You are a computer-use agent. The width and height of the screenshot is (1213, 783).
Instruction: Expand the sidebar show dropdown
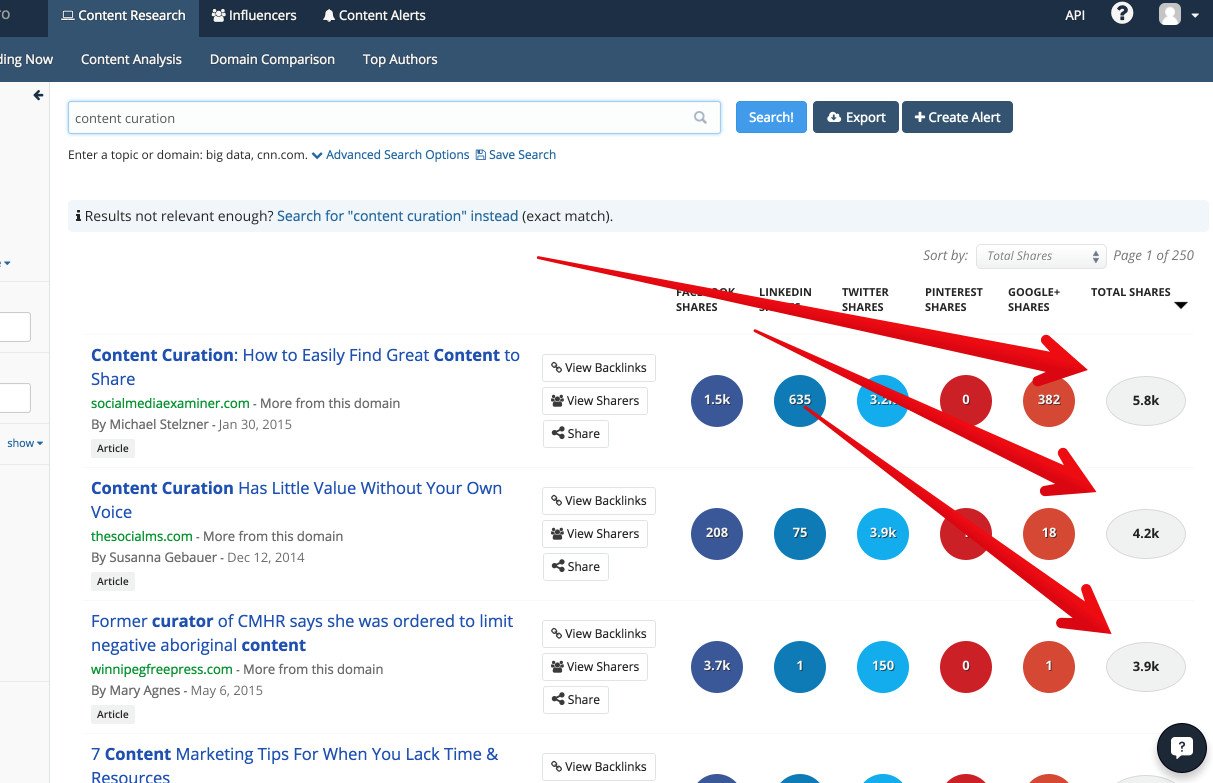(25, 443)
